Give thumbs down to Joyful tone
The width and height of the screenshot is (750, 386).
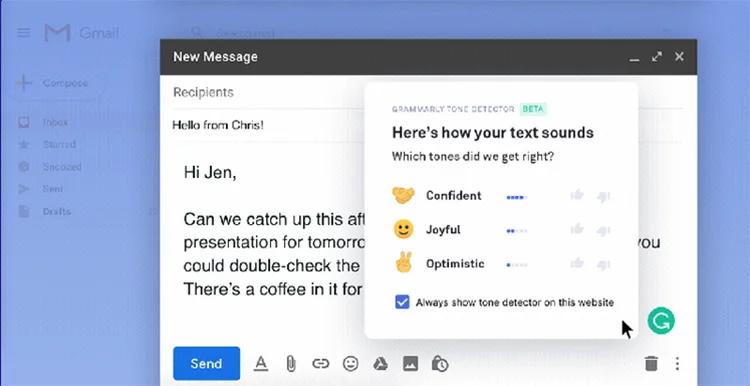point(604,231)
